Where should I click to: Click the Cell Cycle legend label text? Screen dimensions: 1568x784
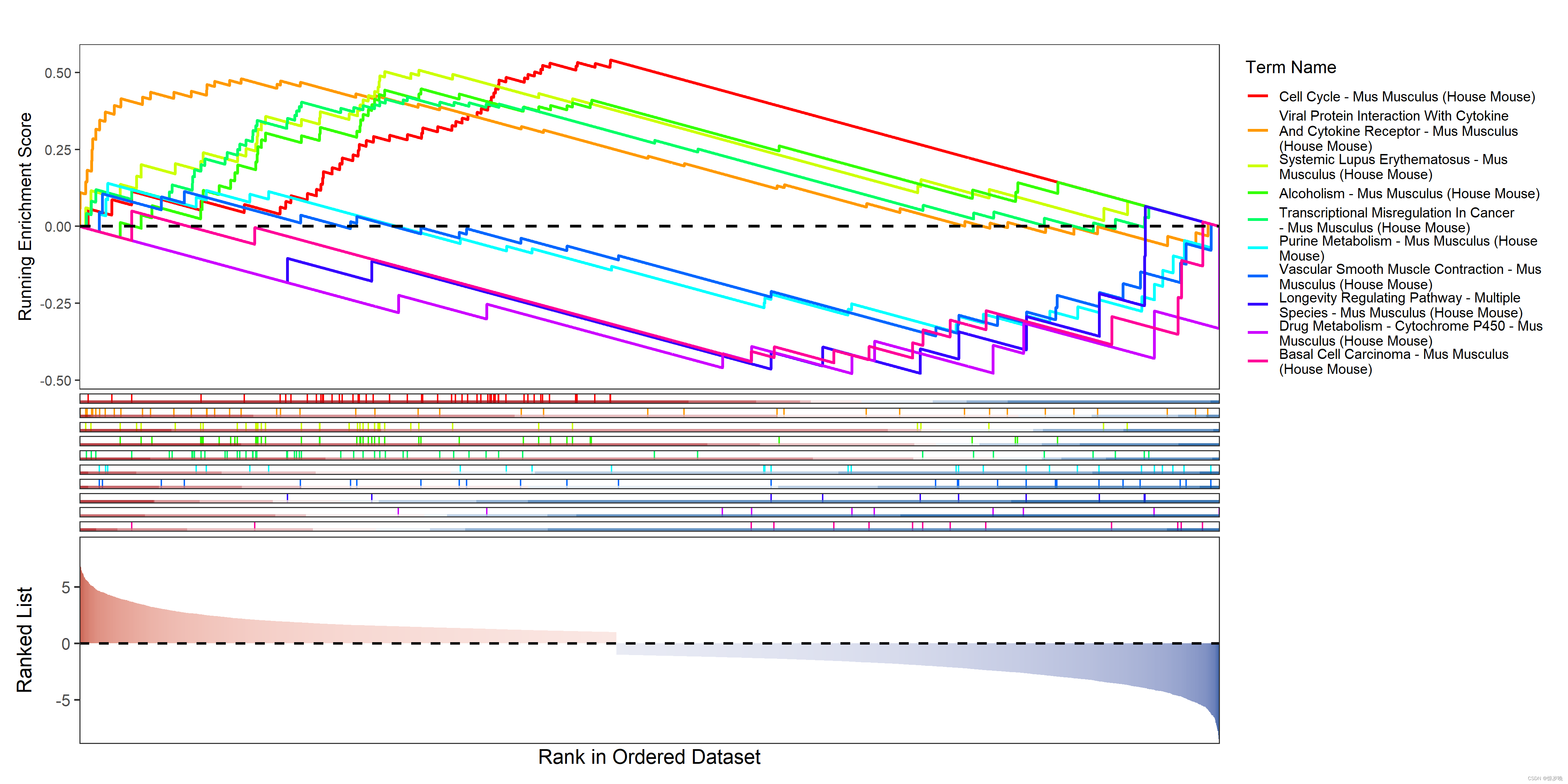tap(1407, 96)
